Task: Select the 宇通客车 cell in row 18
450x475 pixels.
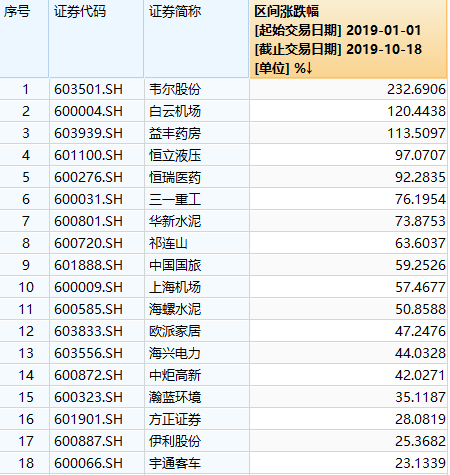Action: [197, 463]
